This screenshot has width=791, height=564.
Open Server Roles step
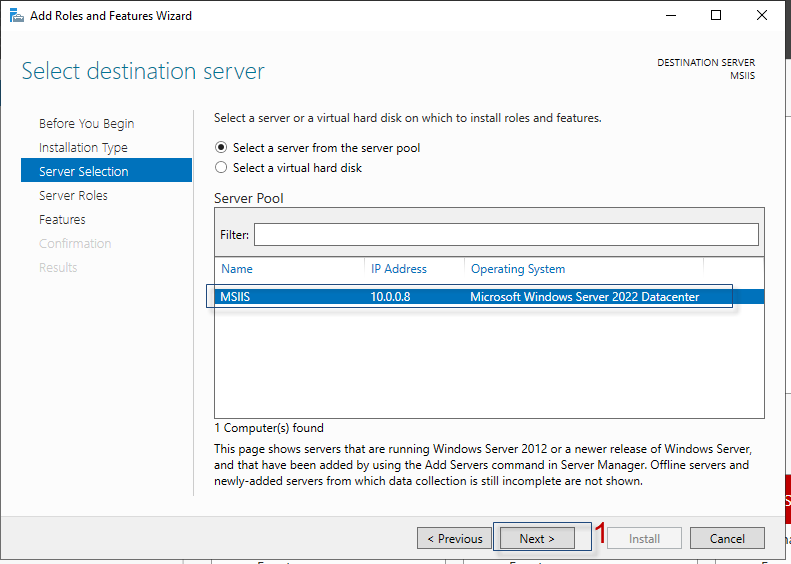pos(73,196)
